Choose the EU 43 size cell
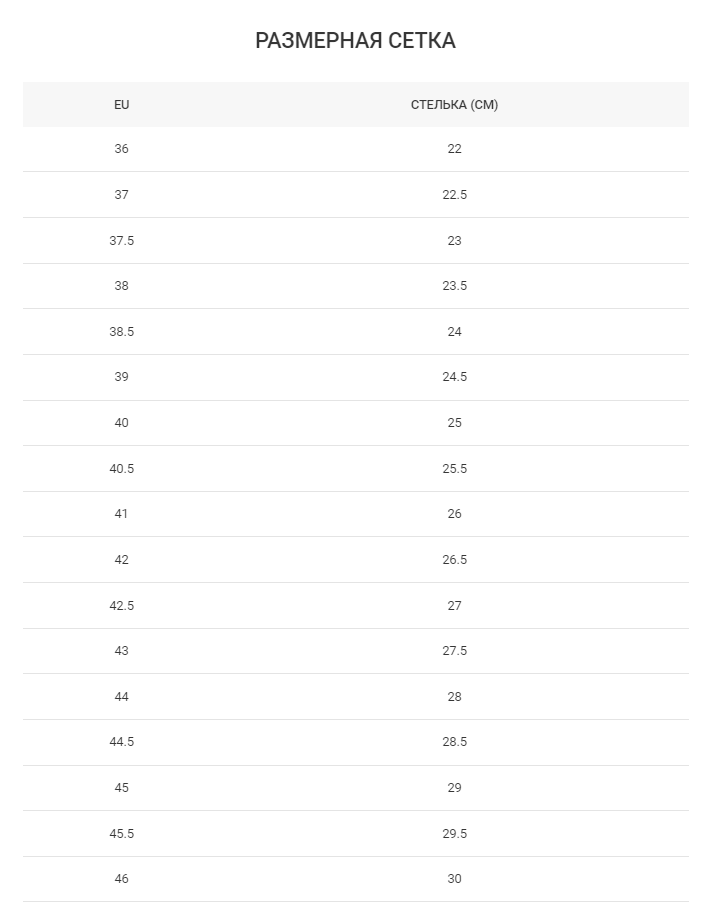Viewport: 711px width, 913px height. coord(121,651)
